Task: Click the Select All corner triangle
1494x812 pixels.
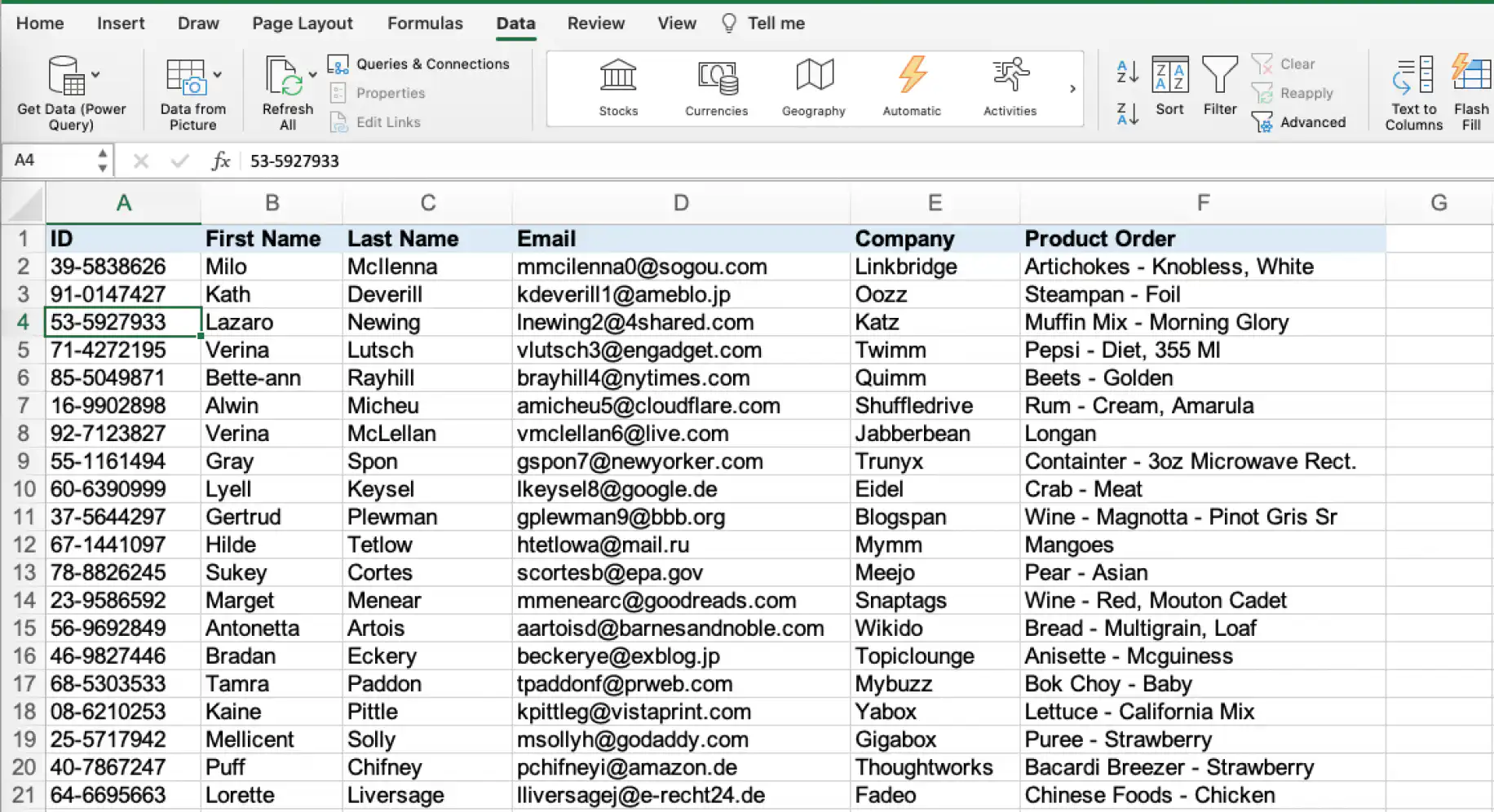Action: pos(24,203)
